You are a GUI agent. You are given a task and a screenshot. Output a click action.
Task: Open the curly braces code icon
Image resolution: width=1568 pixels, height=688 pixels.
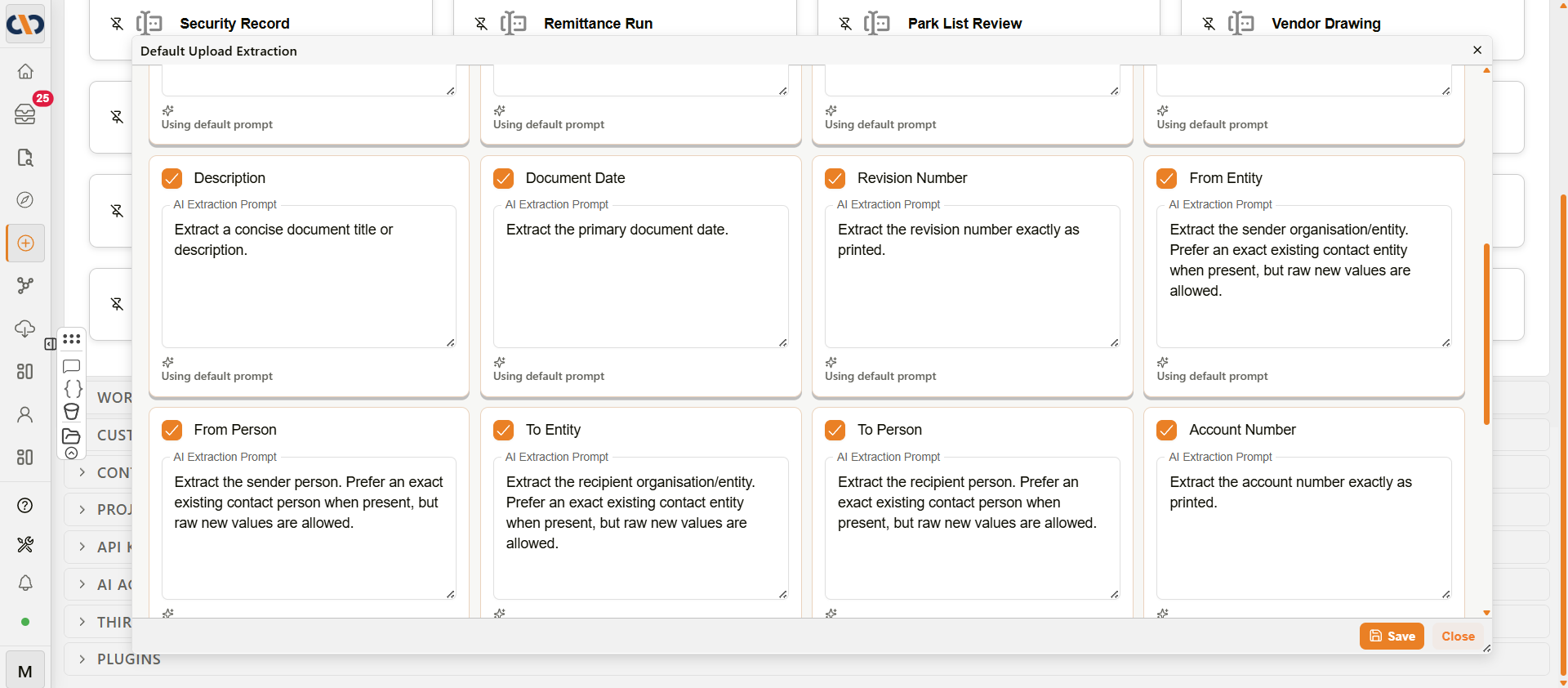(72, 389)
